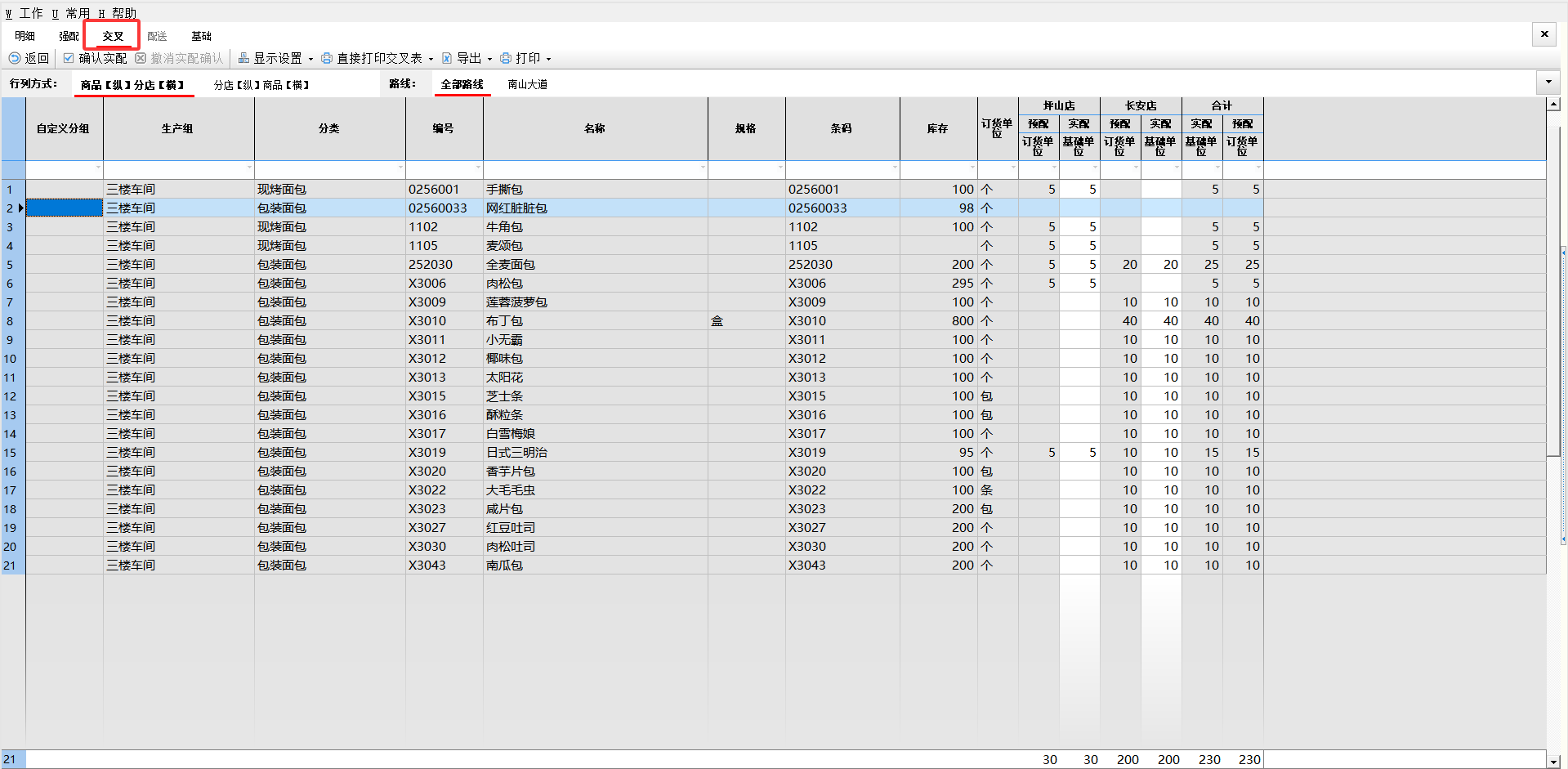This screenshot has width=1568, height=769.
Task: Expand the dropdown arrow right of the route bar
Action: [1548, 82]
